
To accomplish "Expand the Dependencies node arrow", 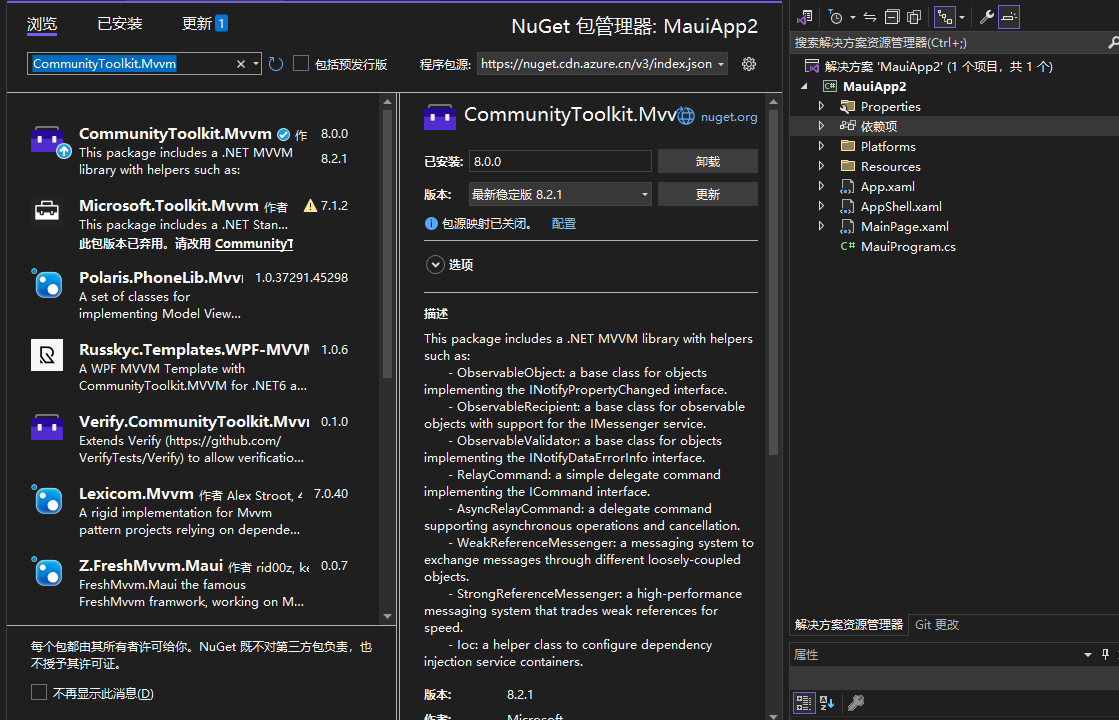I will click(x=821, y=126).
